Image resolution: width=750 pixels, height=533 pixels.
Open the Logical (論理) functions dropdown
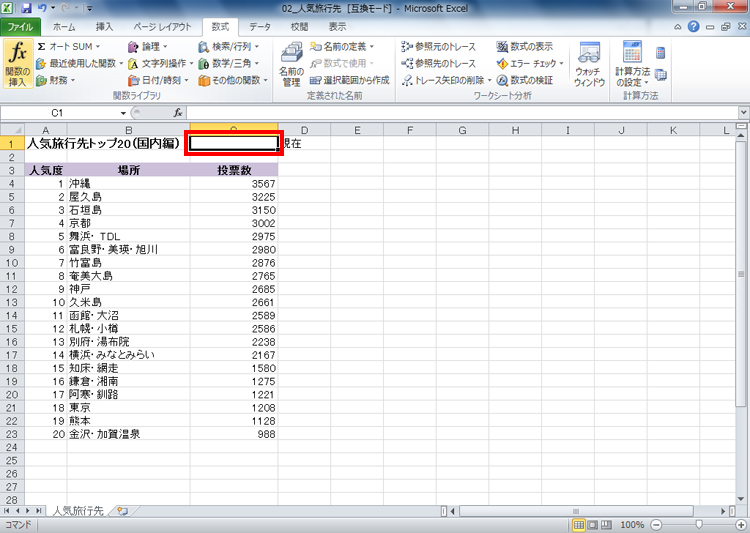coord(147,47)
